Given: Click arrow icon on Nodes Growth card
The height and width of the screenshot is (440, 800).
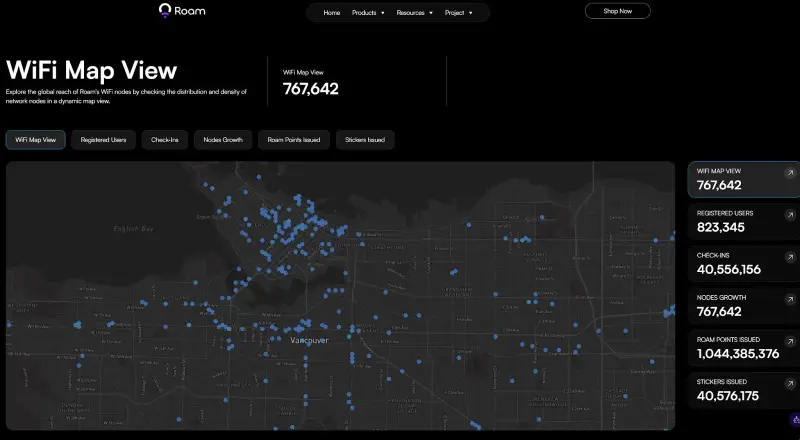Looking at the screenshot, I should pos(788,298).
